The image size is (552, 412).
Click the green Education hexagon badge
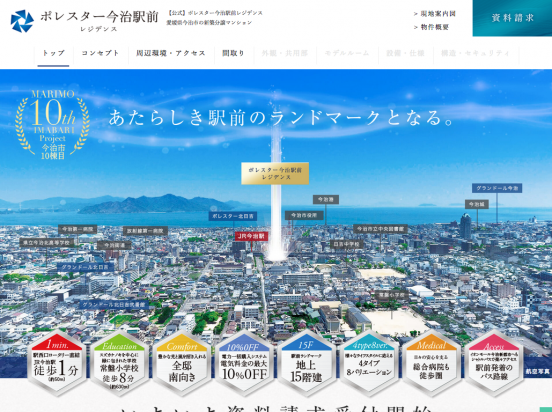pos(119,363)
